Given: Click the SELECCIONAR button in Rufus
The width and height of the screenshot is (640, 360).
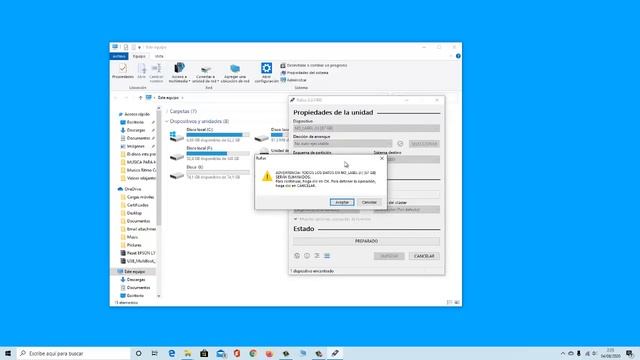Looking at the screenshot, I should [x=424, y=144].
